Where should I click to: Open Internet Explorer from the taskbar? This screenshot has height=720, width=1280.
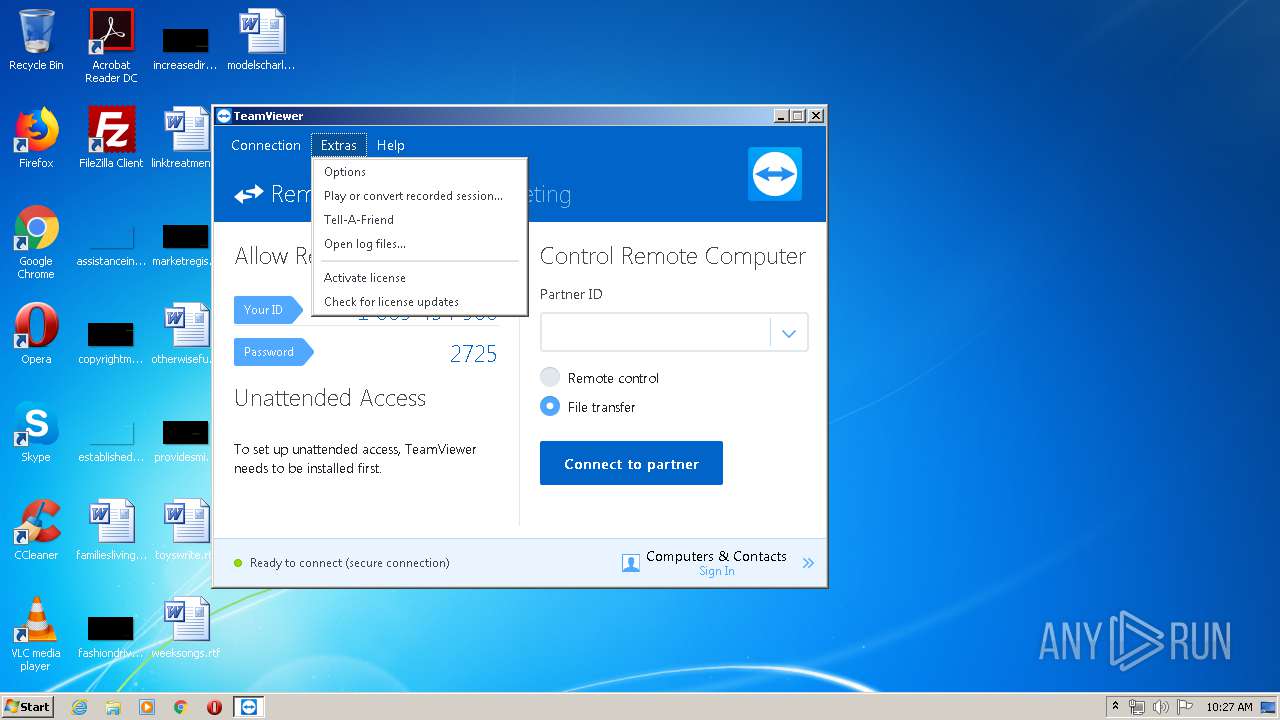79,707
